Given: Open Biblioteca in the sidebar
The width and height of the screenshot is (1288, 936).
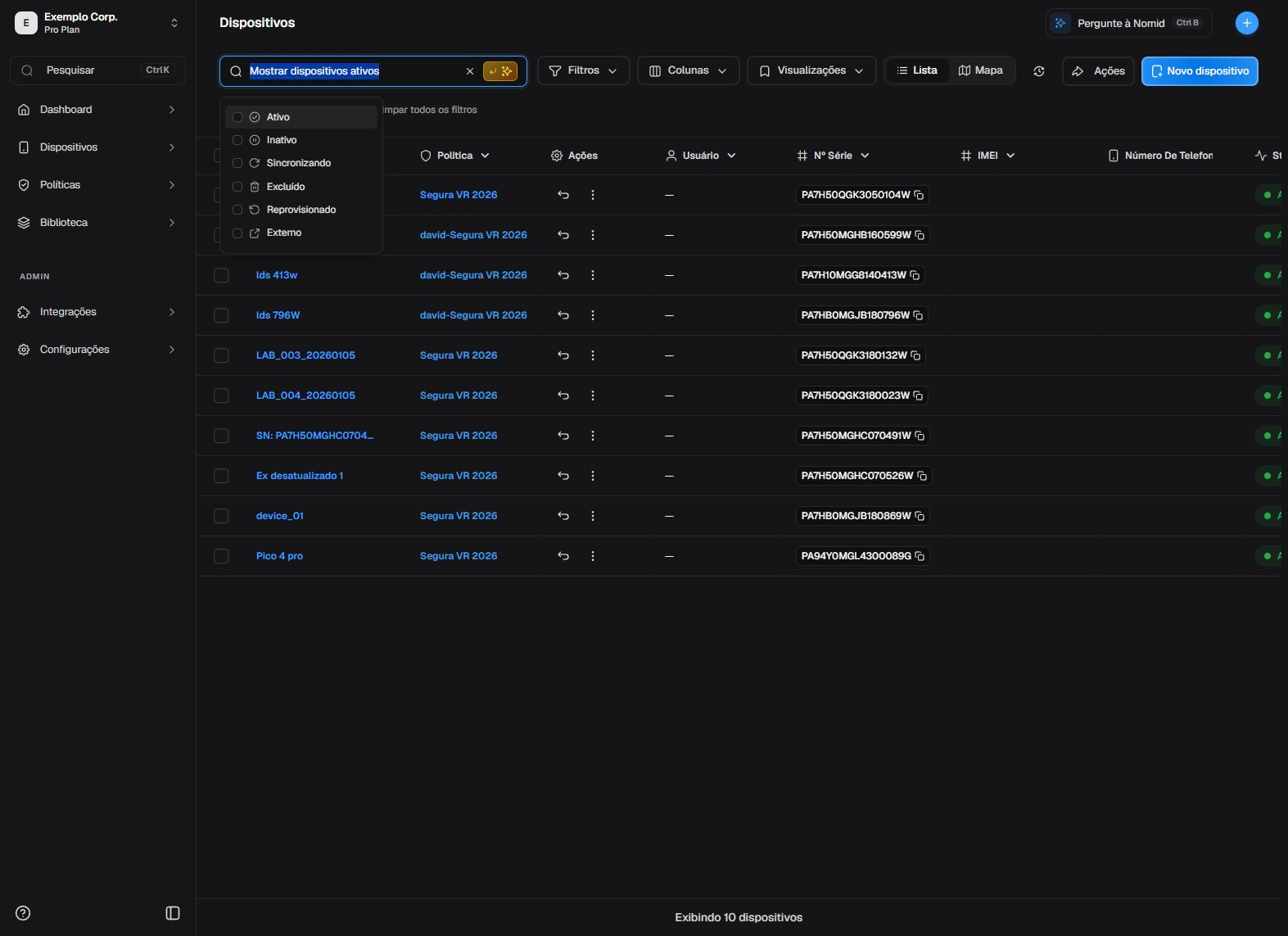Looking at the screenshot, I should (97, 223).
